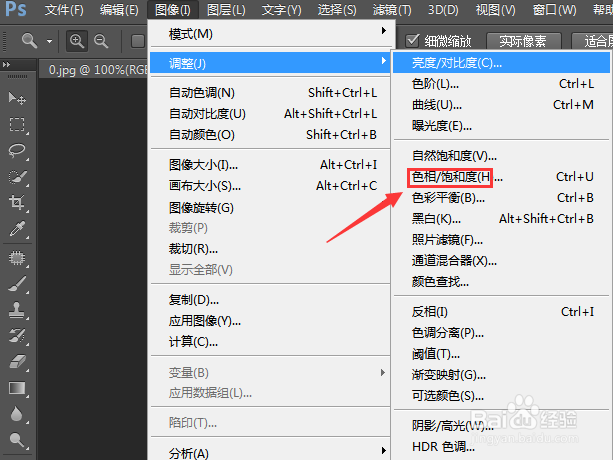Choose 渐变映射(G)... adjustment
613x460 pixels.
tap(501, 375)
